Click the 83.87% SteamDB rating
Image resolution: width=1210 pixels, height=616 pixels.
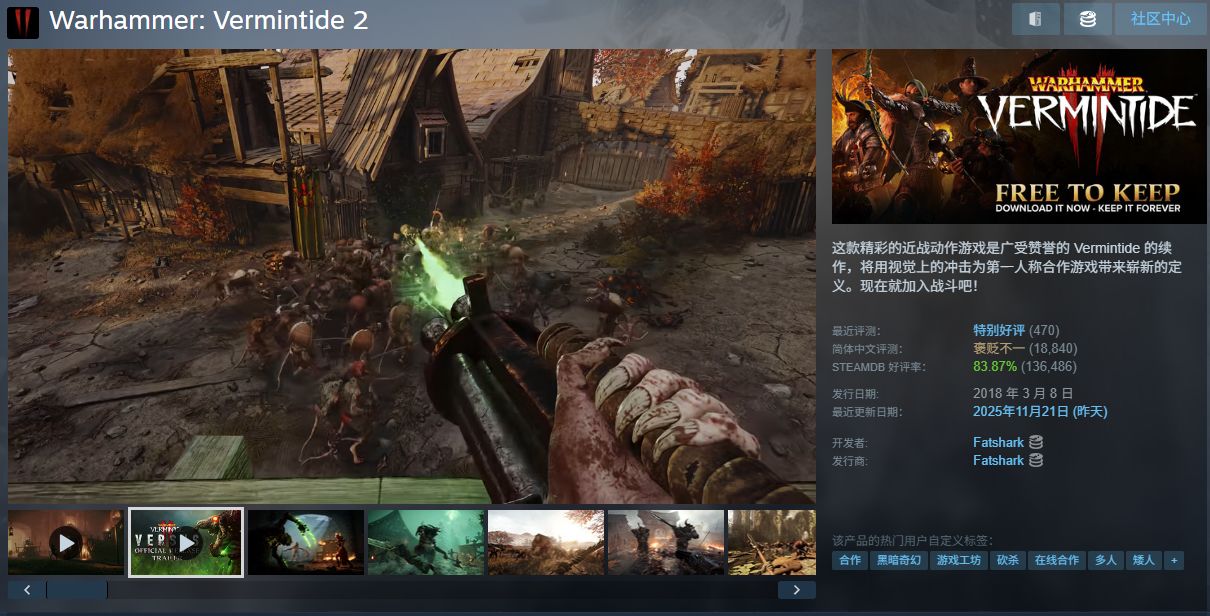click(995, 366)
